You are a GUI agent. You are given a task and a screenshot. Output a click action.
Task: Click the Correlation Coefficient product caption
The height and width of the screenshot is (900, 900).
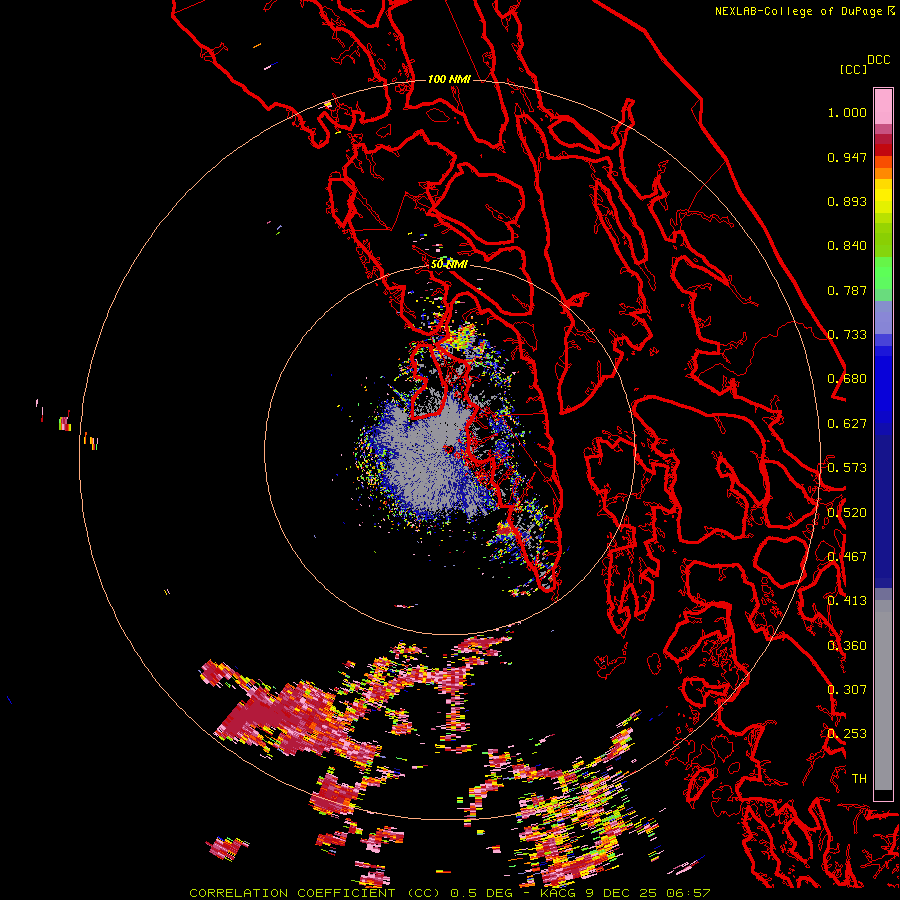(x=449, y=893)
